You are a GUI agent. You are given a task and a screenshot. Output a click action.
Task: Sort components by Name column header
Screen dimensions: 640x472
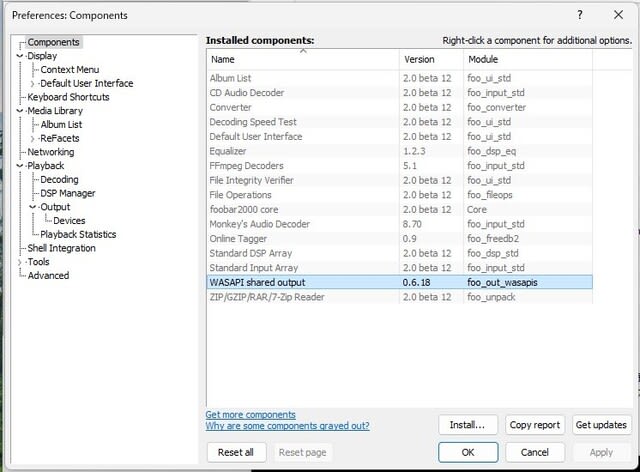point(303,60)
